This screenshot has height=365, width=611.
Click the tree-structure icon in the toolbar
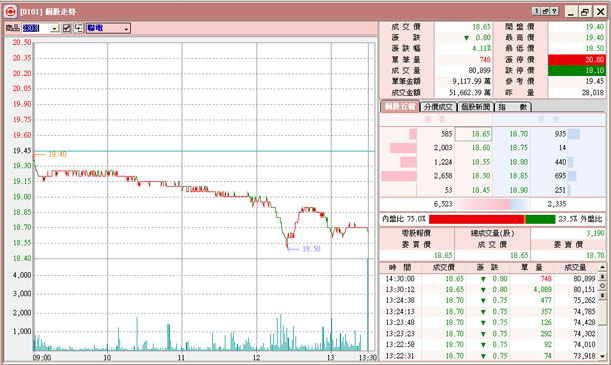[79, 28]
